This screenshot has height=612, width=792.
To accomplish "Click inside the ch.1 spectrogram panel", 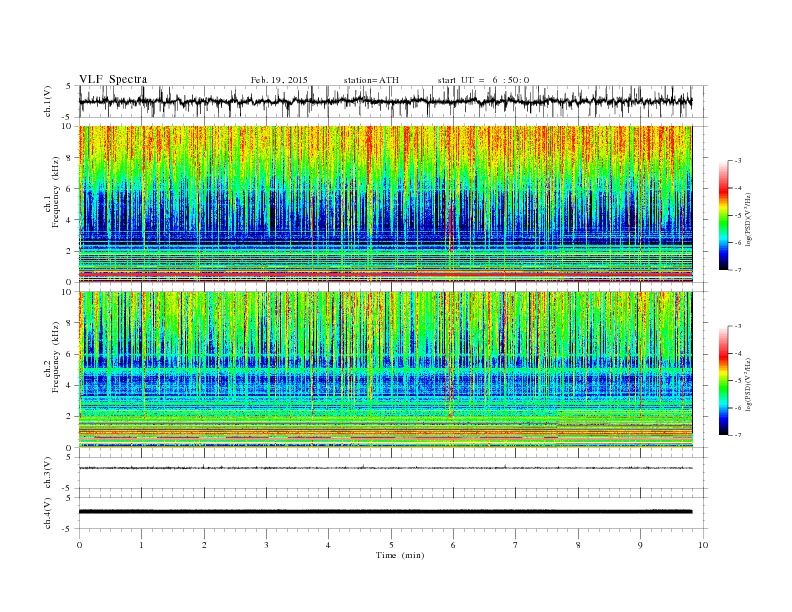I will coord(385,204).
